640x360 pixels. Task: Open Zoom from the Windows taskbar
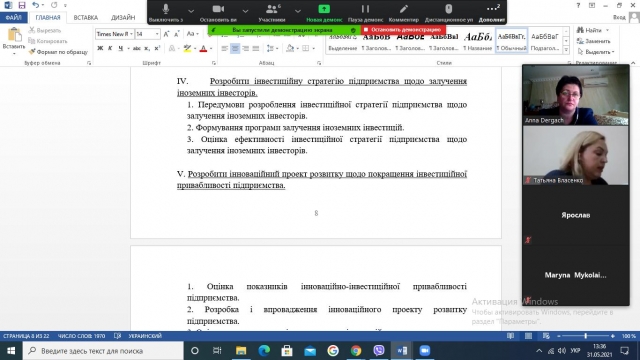425,351
